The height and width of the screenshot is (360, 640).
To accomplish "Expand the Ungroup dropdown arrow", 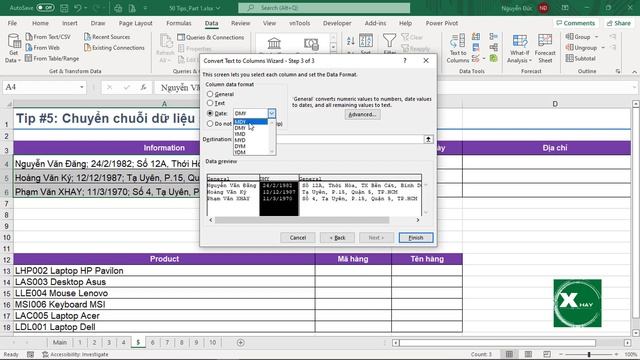I will point(602,48).
